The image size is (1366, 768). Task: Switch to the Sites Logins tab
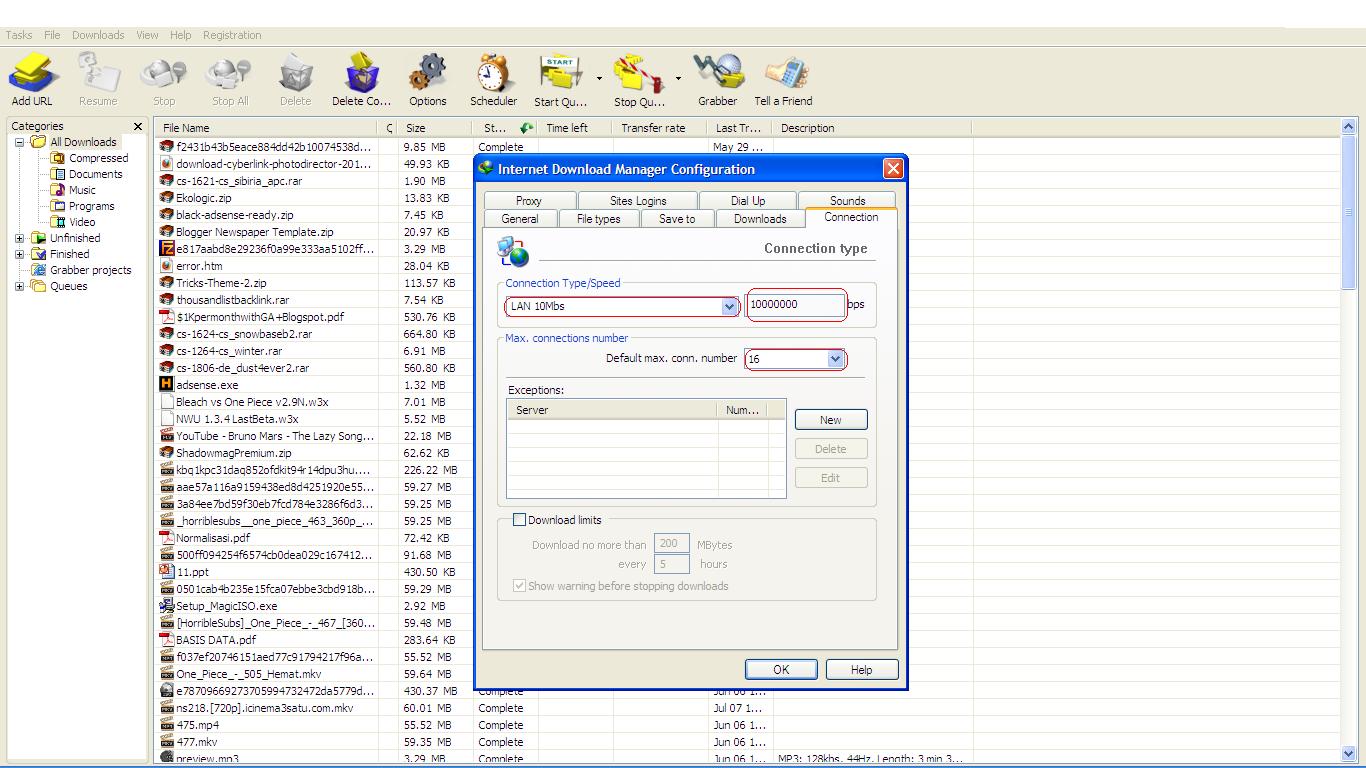(x=638, y=200)
